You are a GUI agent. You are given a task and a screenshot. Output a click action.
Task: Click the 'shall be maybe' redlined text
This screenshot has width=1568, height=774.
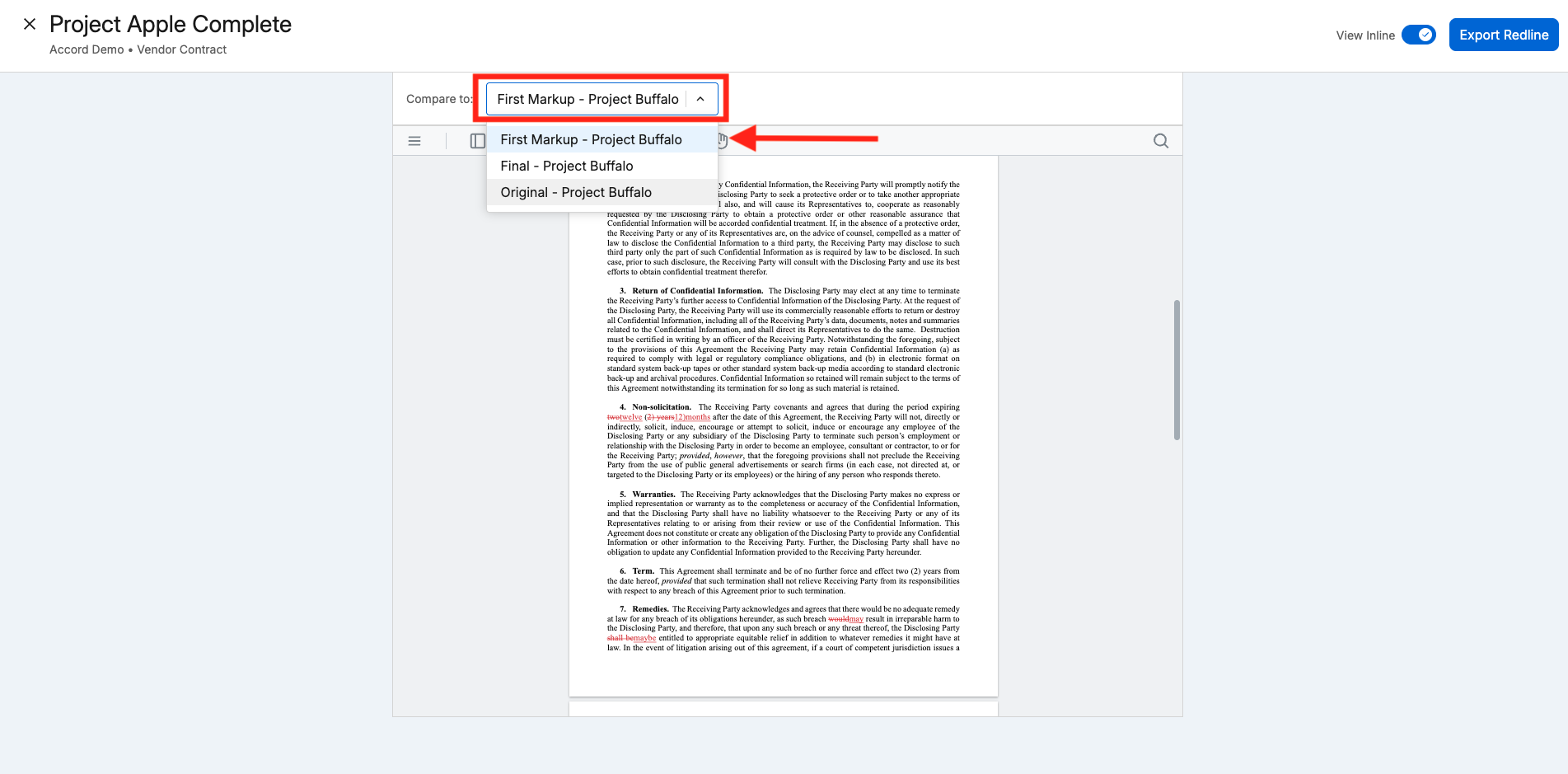631,638
